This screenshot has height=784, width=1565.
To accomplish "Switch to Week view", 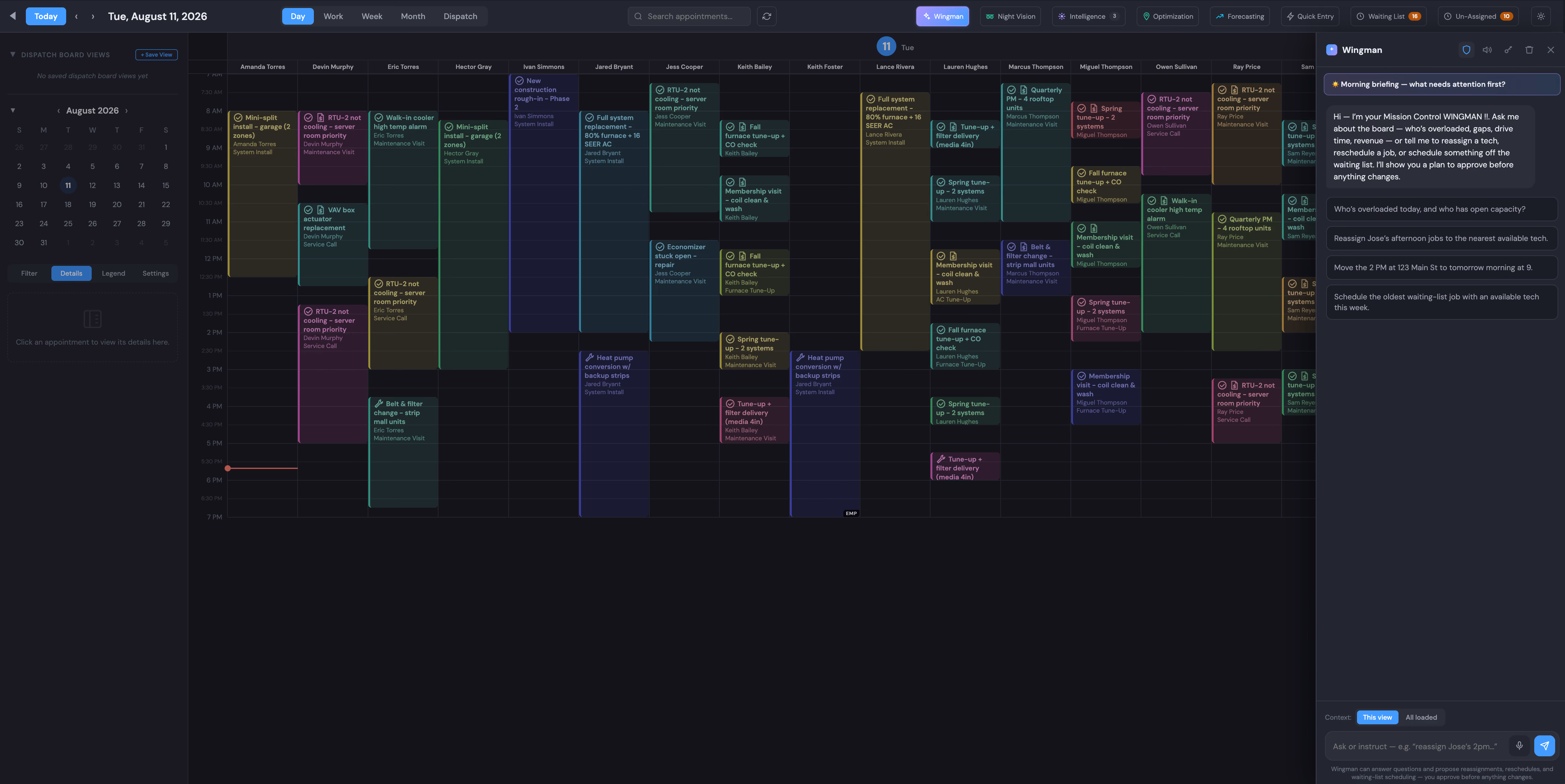I will (372, 16).
